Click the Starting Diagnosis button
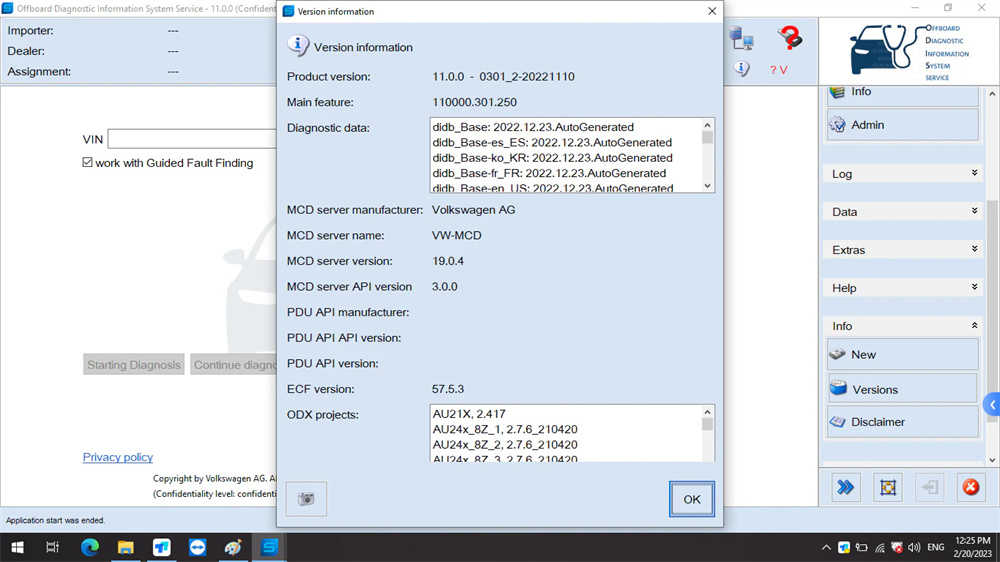 coord(133,364)
